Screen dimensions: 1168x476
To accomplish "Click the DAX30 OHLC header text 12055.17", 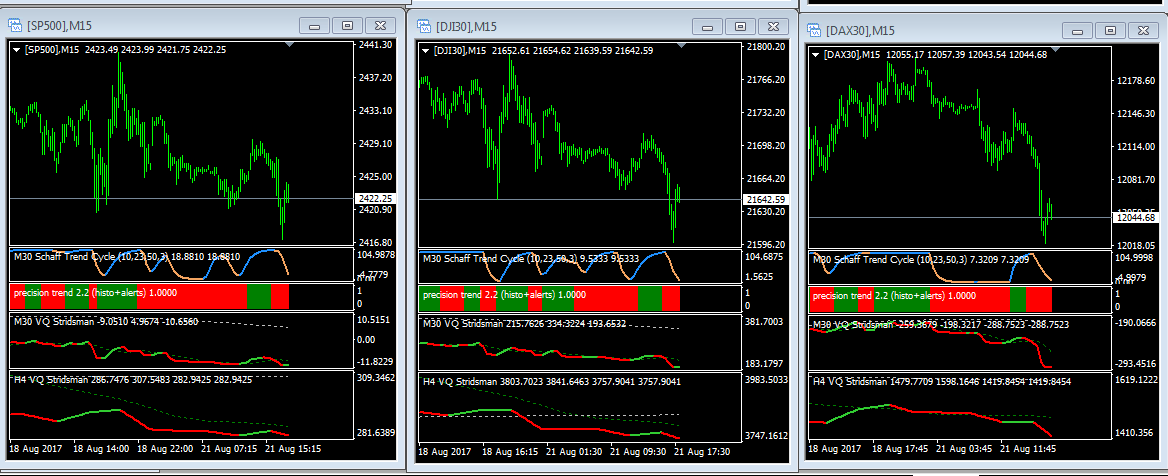I will (904, 55).
